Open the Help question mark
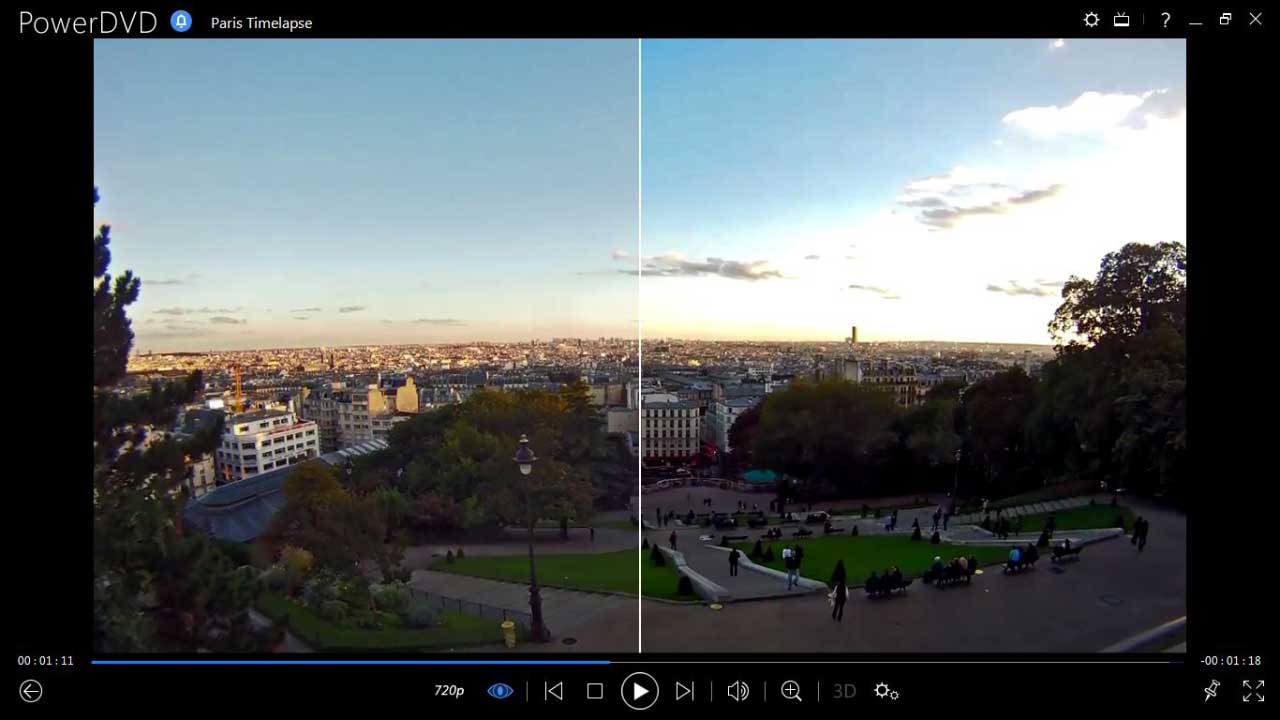This screenshot has width=1280, height=720. [1165, 20]
